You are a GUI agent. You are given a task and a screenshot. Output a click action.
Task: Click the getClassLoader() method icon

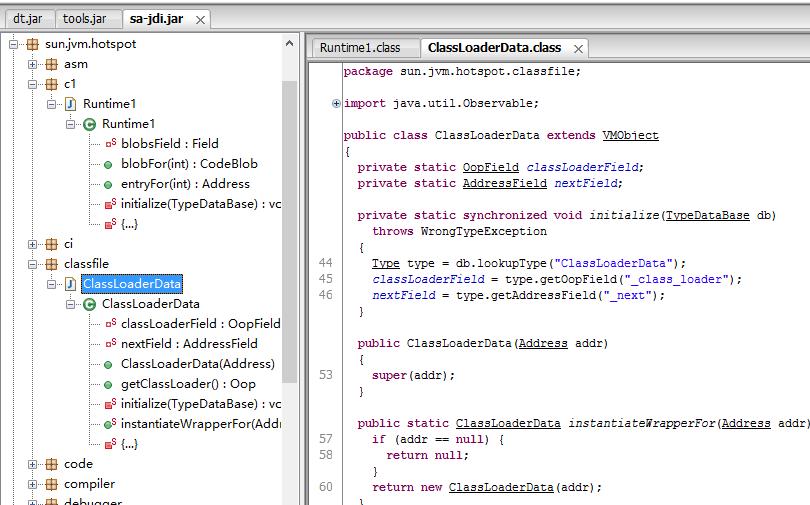coord(108,385)
